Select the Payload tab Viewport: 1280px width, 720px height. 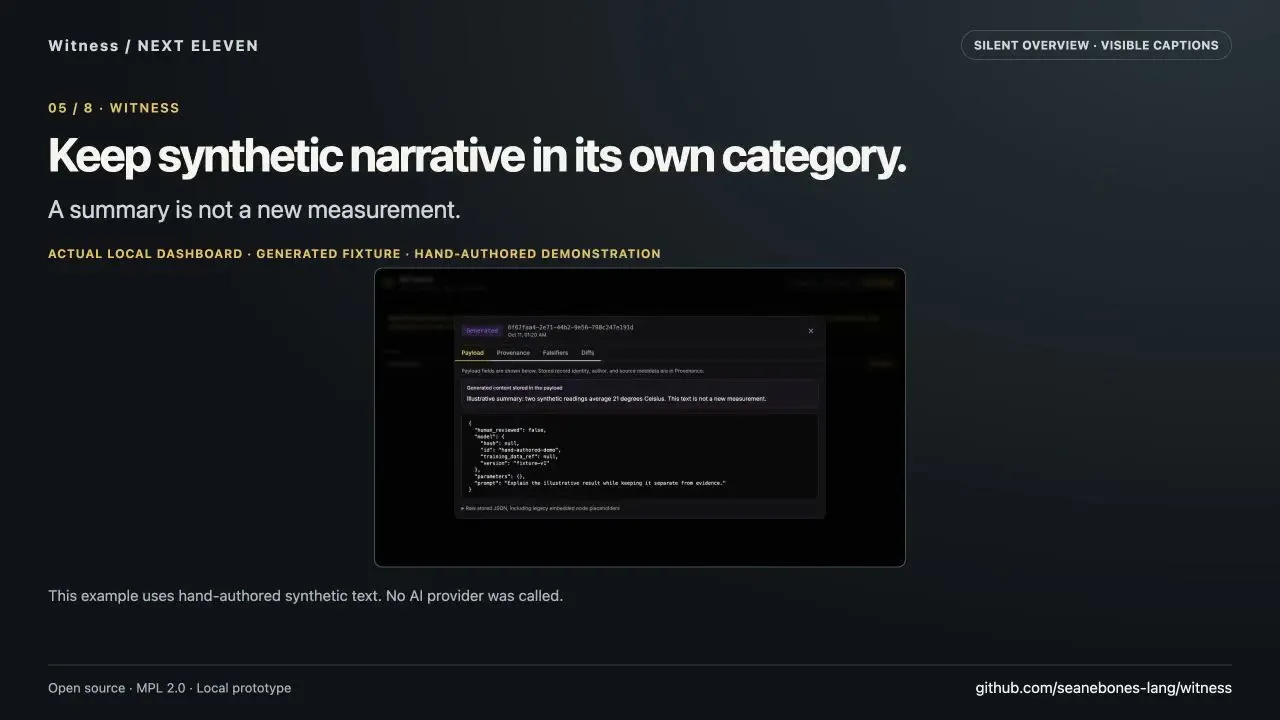[473, 353]
